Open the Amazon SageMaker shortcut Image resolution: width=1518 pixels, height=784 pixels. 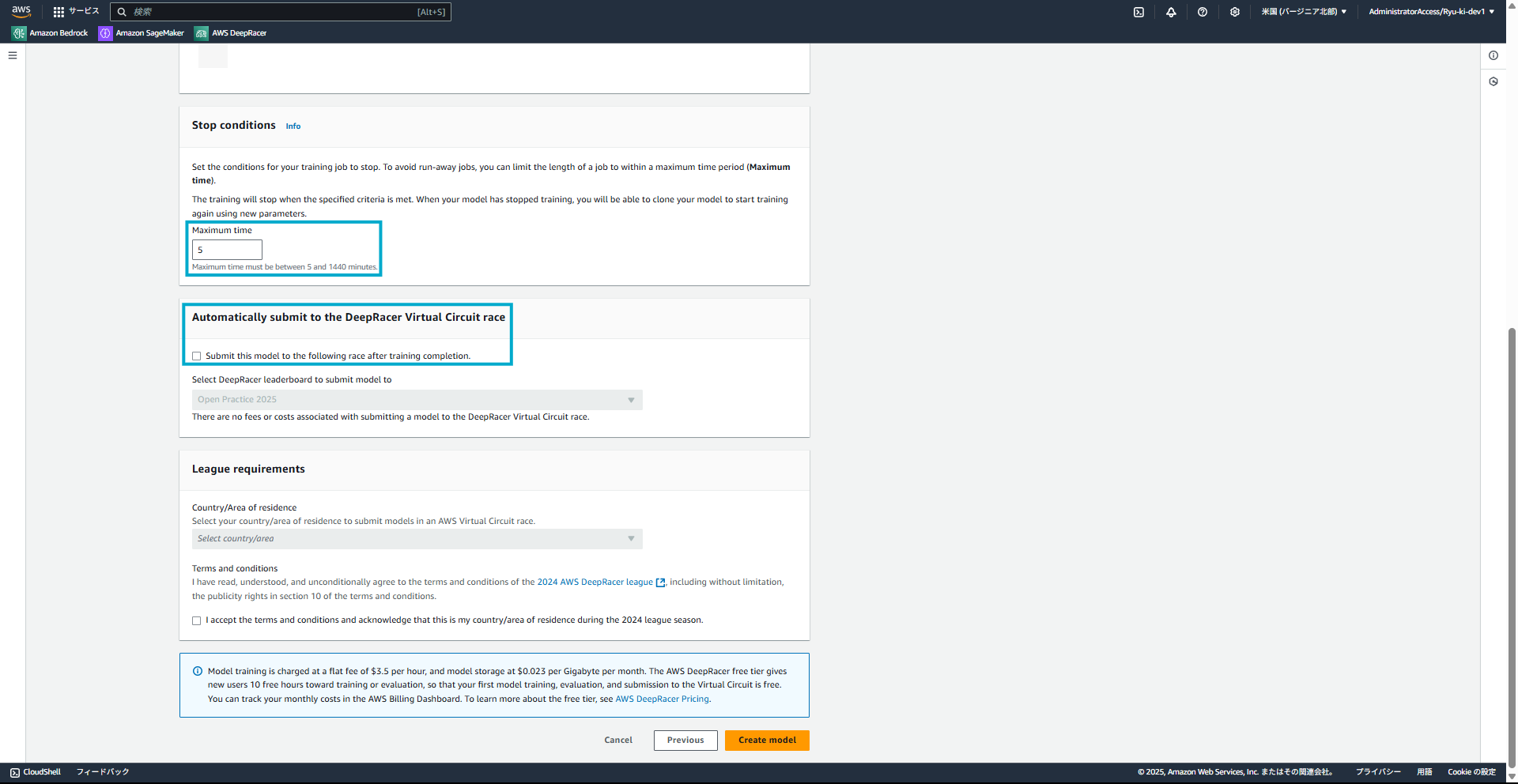142,33
